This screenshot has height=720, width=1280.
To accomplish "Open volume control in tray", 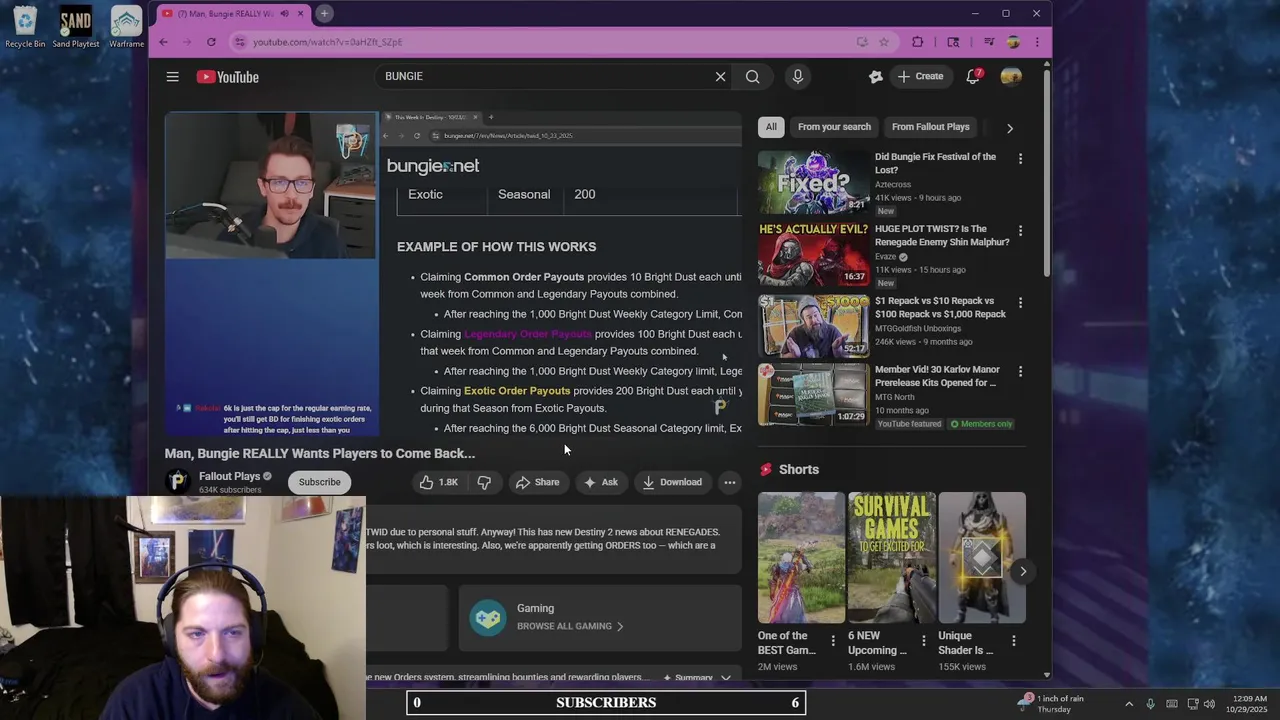I will click(1208, 704).
